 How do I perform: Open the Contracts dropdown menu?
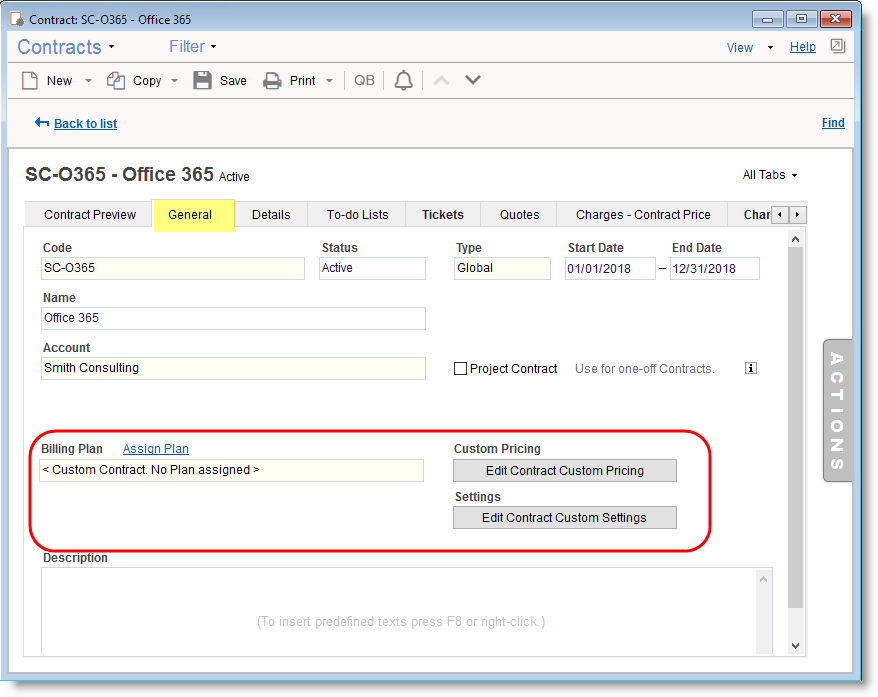click(x=66, y=47)
